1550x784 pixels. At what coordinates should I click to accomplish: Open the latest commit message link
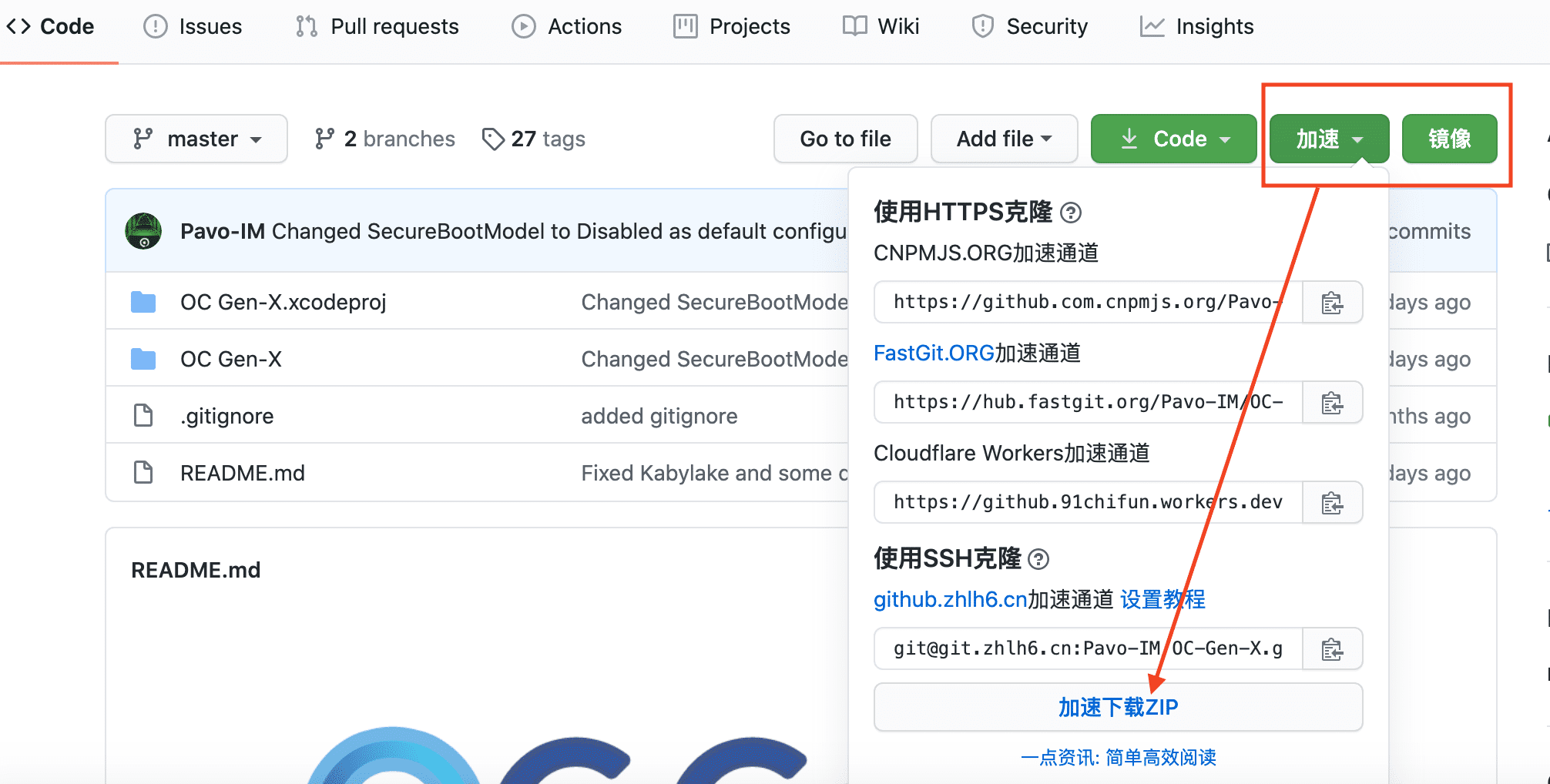click(x=559, y=231)
